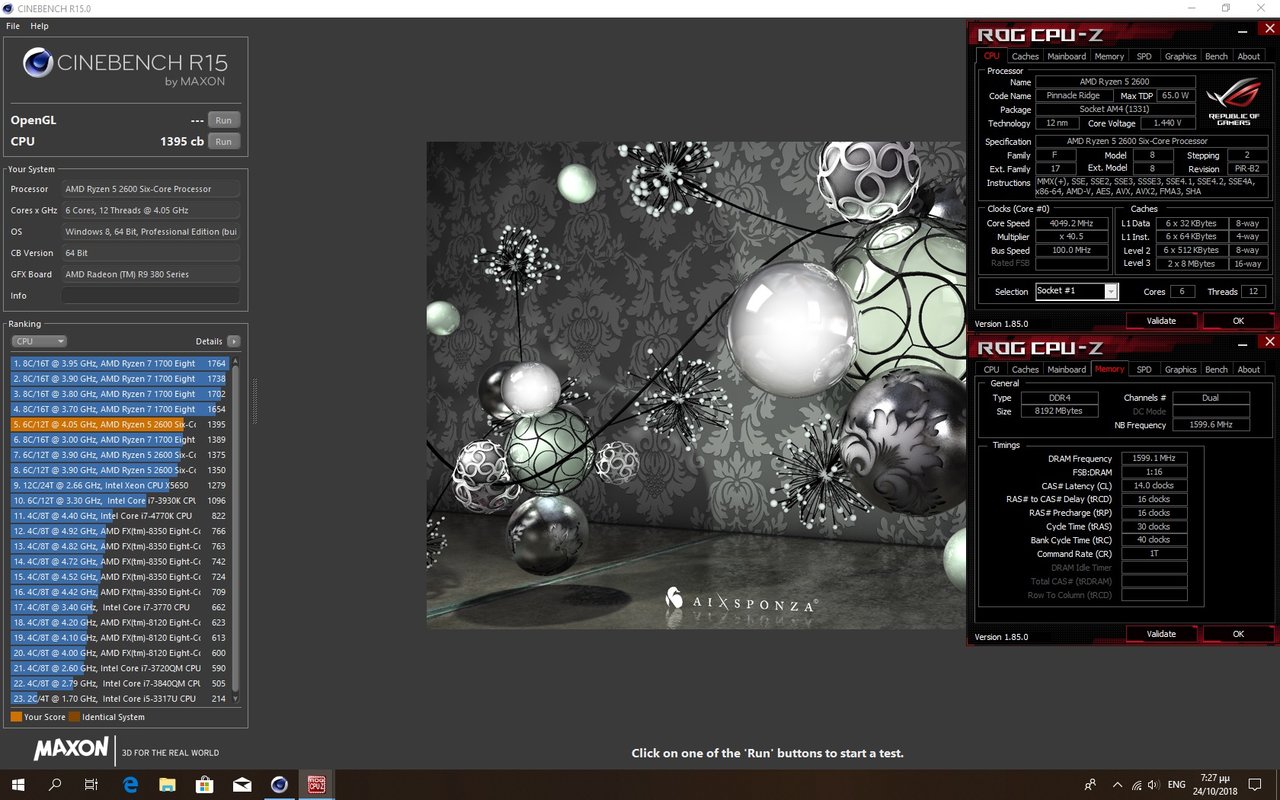Click the DRAM Frequency value 1599.1 MHz
This screenshot has width=1280, height=800.
(1154, 458)
